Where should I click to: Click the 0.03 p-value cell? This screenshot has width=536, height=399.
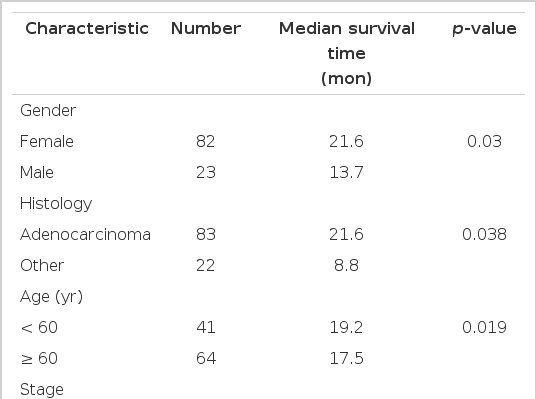click(x=484, y=142)
